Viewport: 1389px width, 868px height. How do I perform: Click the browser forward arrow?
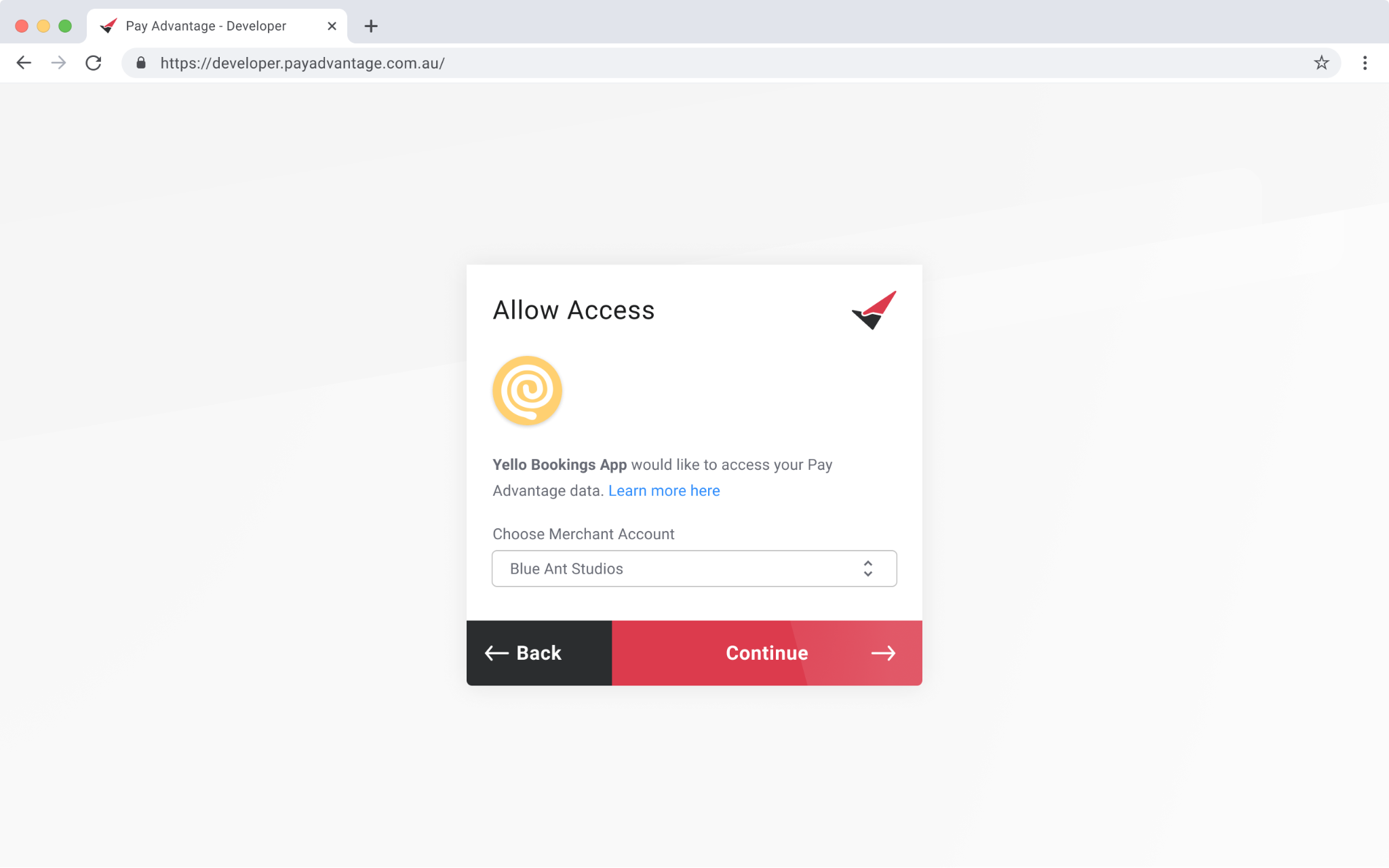(x=59, y=63)
